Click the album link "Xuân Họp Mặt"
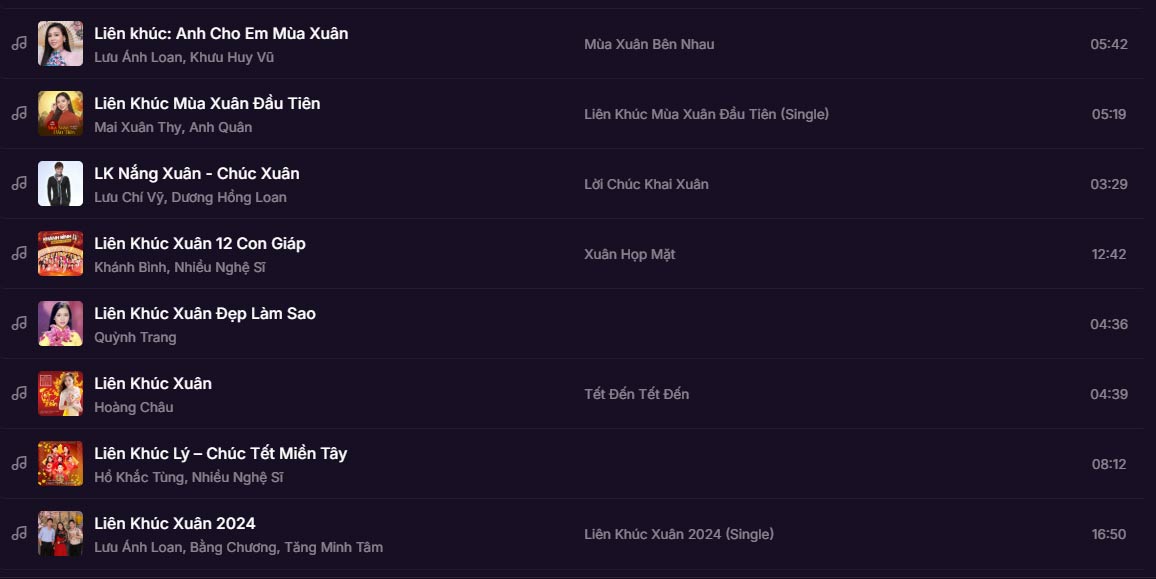Viewport: 1156px width, 579px height. tap(629, 254)
